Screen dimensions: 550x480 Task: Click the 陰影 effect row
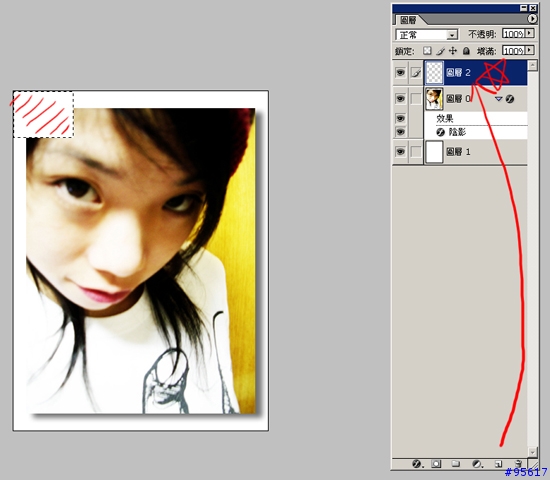pos(476,132)
